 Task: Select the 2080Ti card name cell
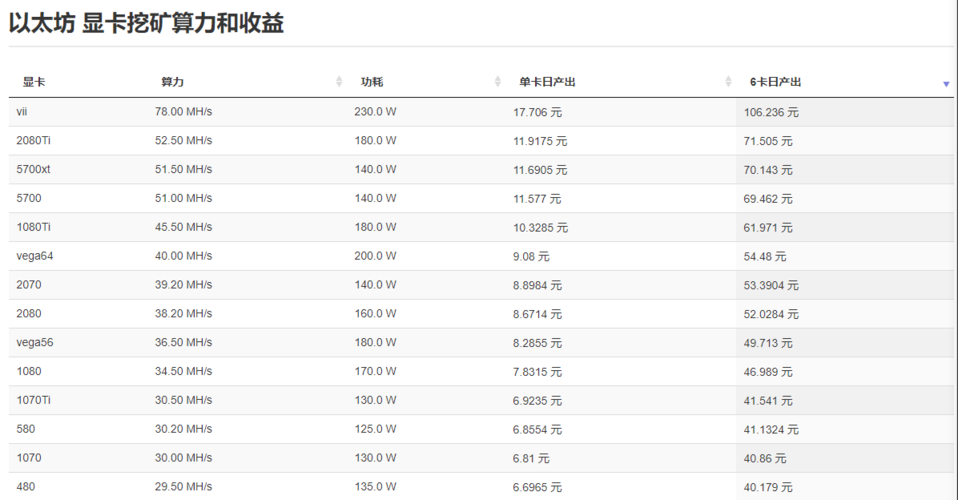click(x=33, y=141)
